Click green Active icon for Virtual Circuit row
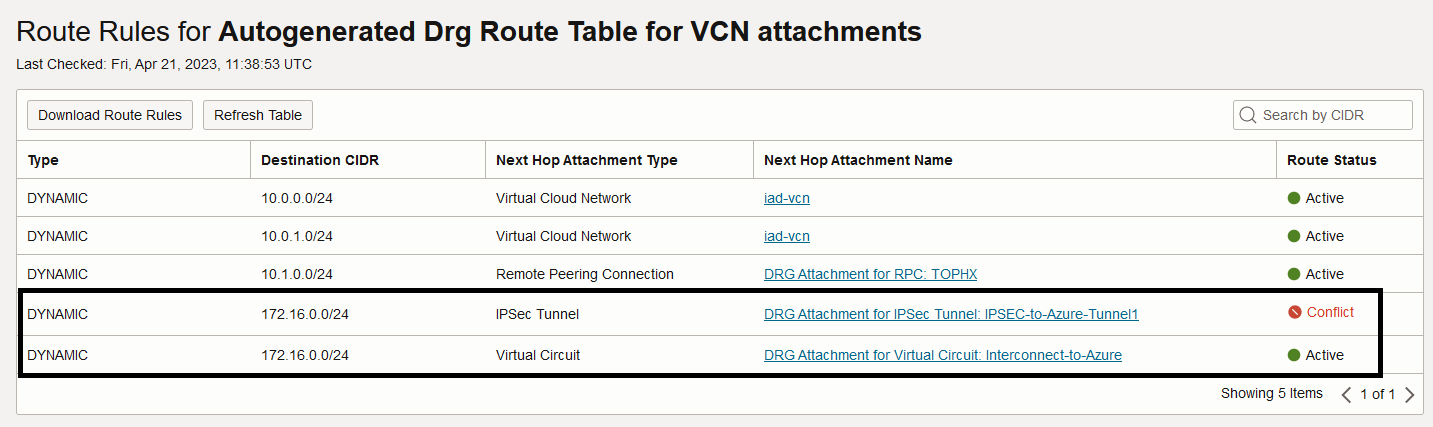 coord(1294,355)
